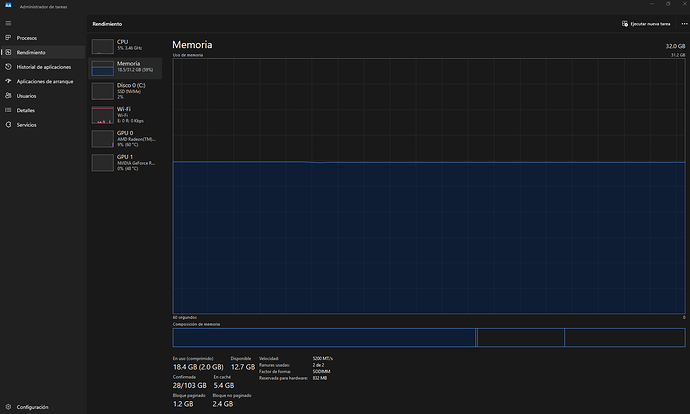Click the Usuarios sidebar icon

pos(8,95)
